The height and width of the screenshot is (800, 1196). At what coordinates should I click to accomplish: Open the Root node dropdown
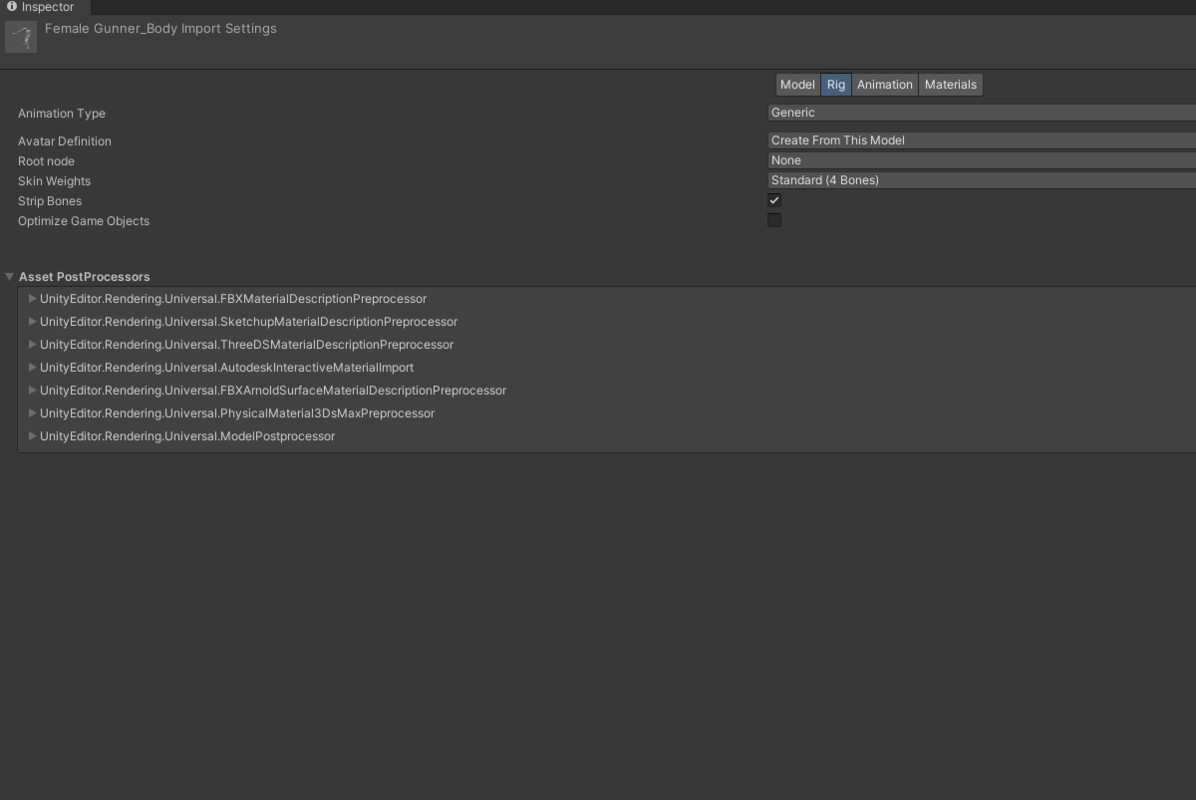point(980,160)
